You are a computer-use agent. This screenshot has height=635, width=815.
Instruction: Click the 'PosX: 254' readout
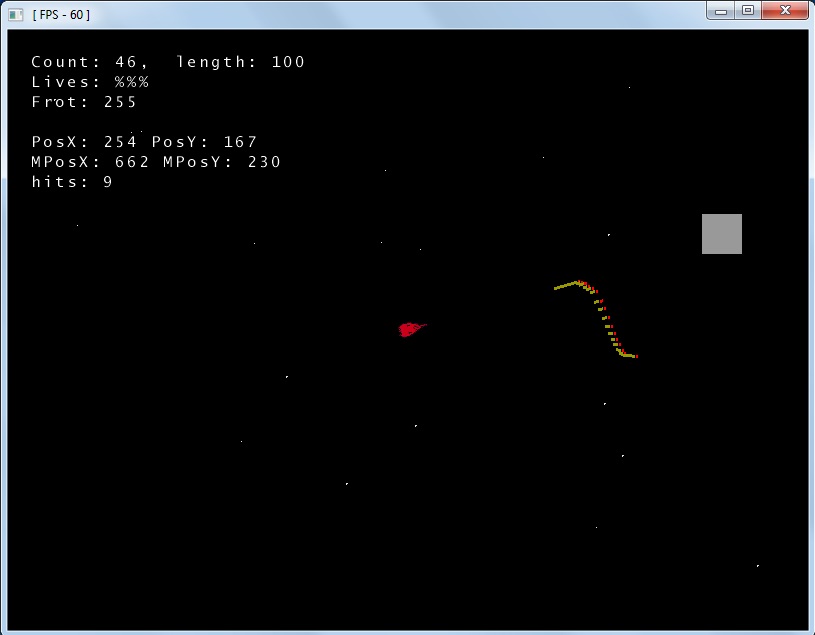click(x=84, y=142)
